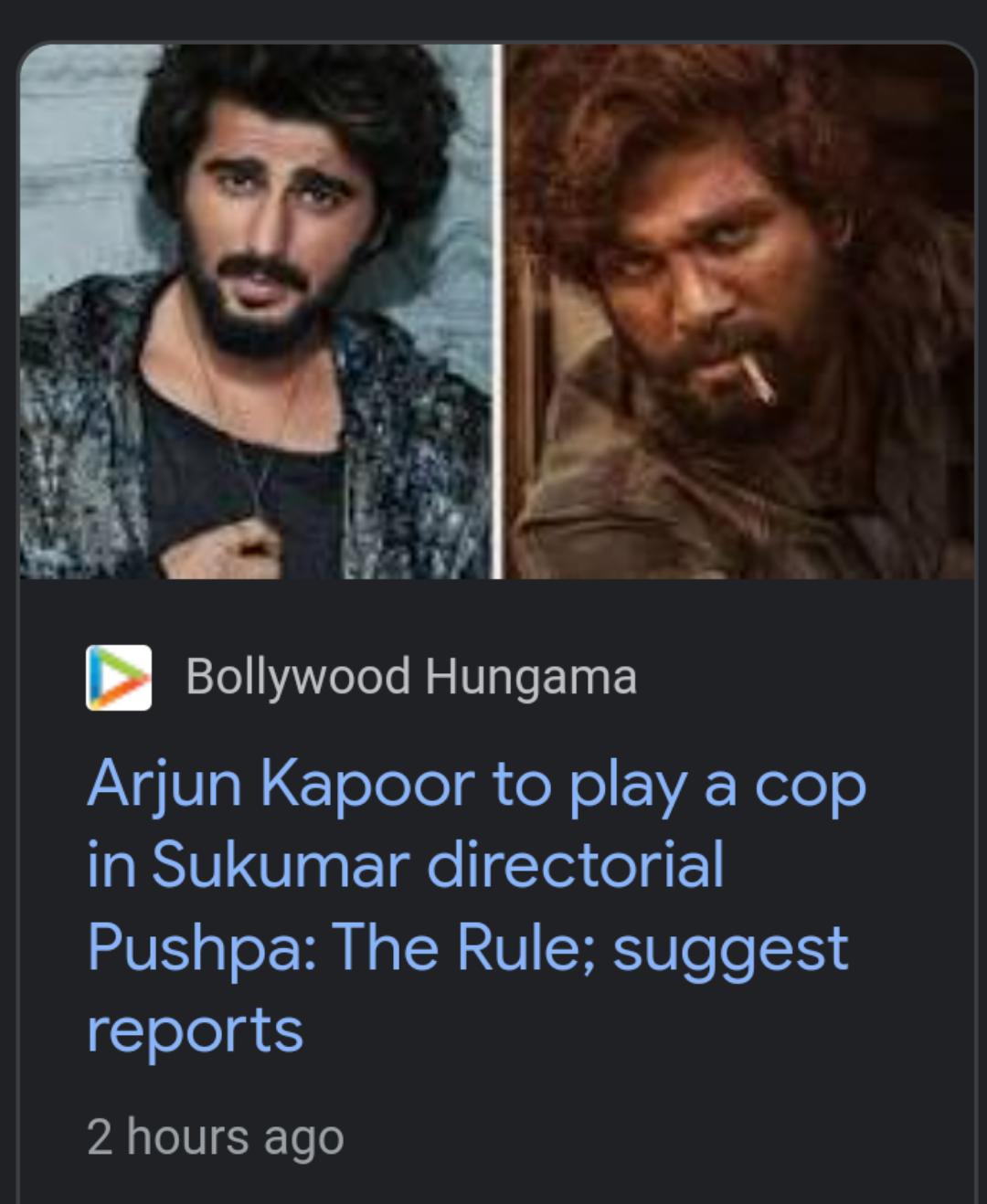Viewport: 987px width, 1204px height.
Task: Click the word 'reports' ending the headline
Action: click(x=195, y=1030)
